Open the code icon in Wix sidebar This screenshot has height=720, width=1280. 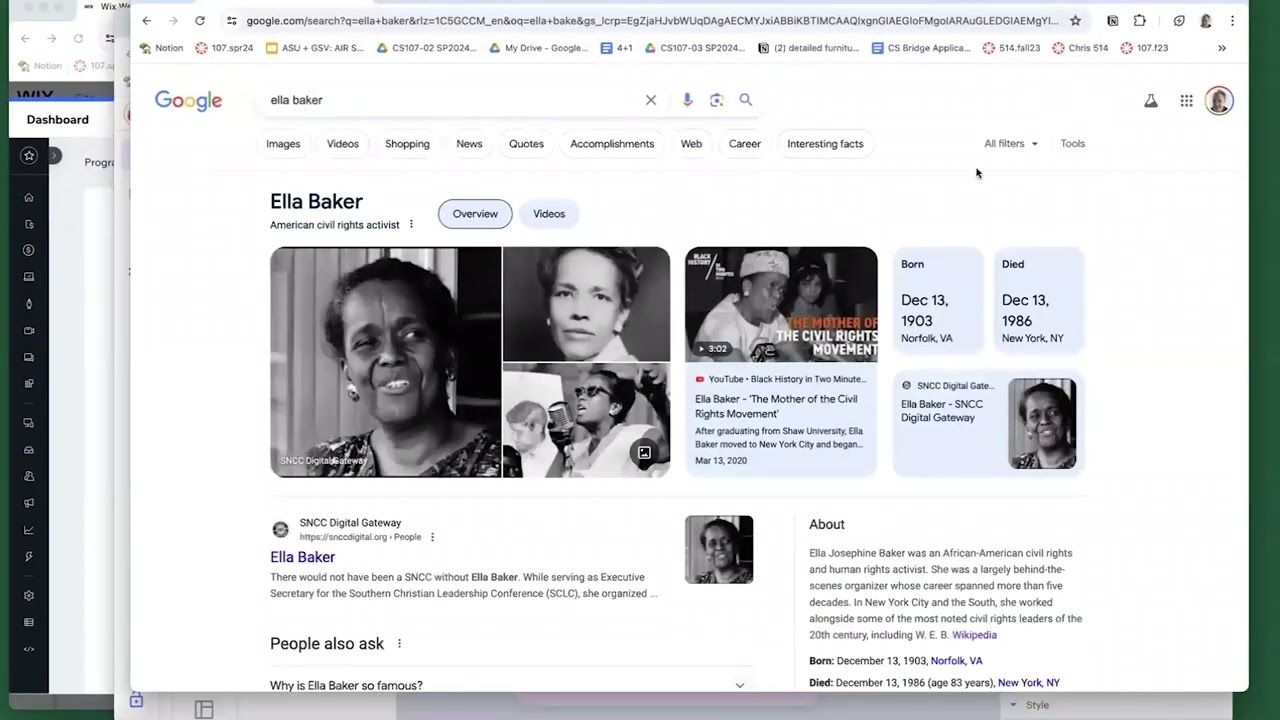(29, 649)
